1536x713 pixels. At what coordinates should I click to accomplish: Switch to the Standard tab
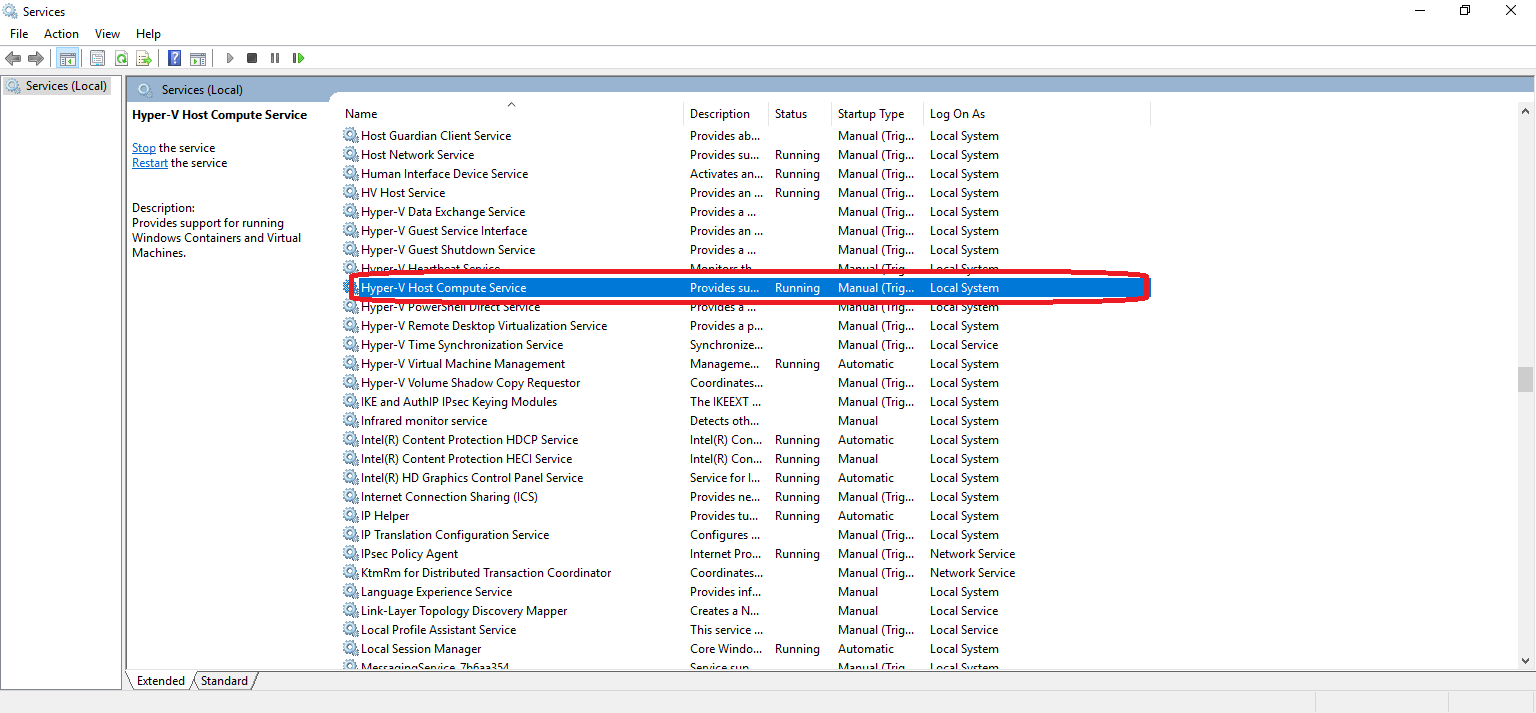(x=224, y=680)
